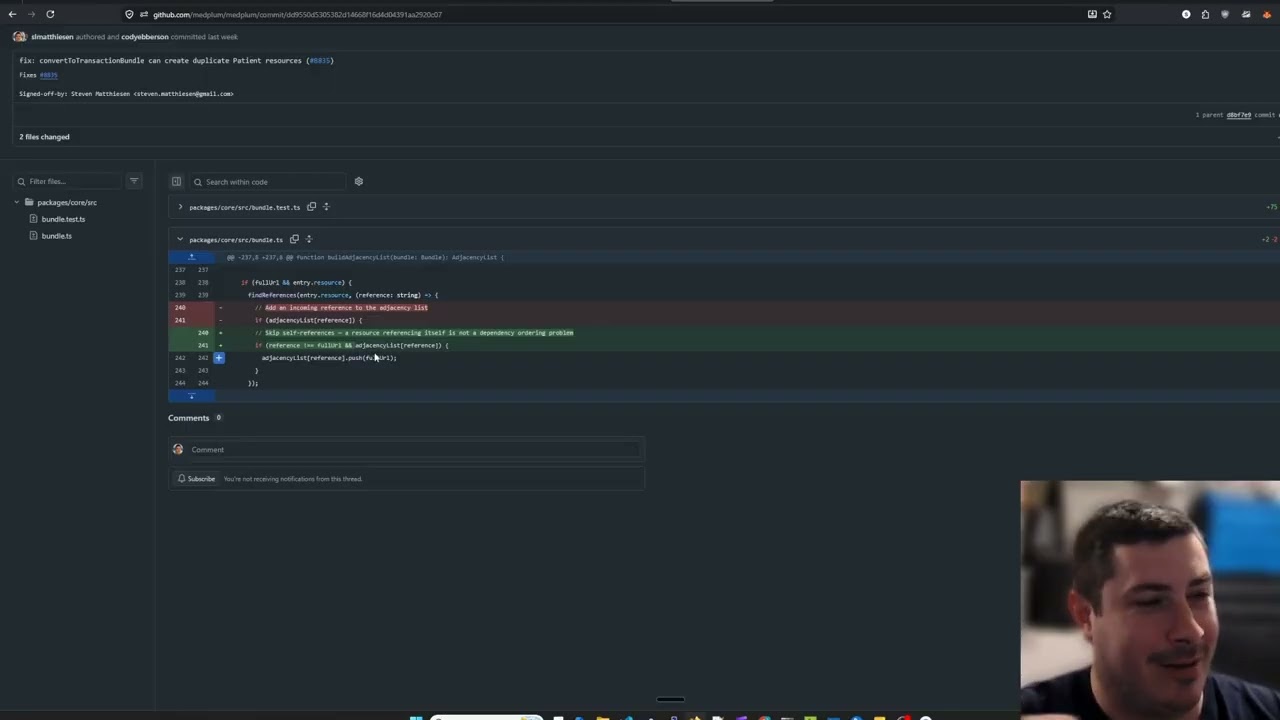Expand all lines for bundle.ts
This screenshot has height=720, width=1280.
click(x=309, y=239)
